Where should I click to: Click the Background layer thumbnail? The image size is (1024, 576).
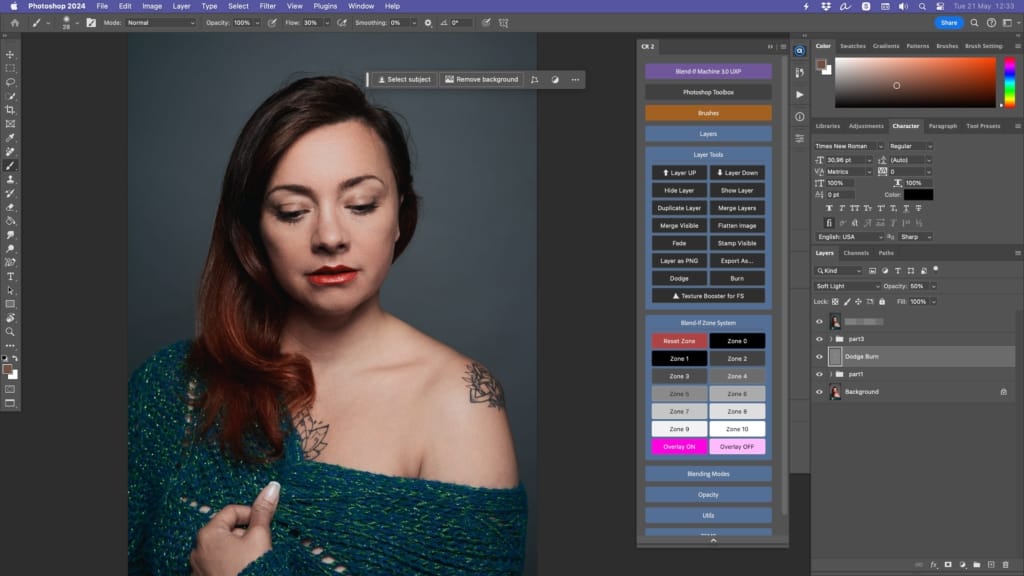pyautogui.click(x=835, y=392)
